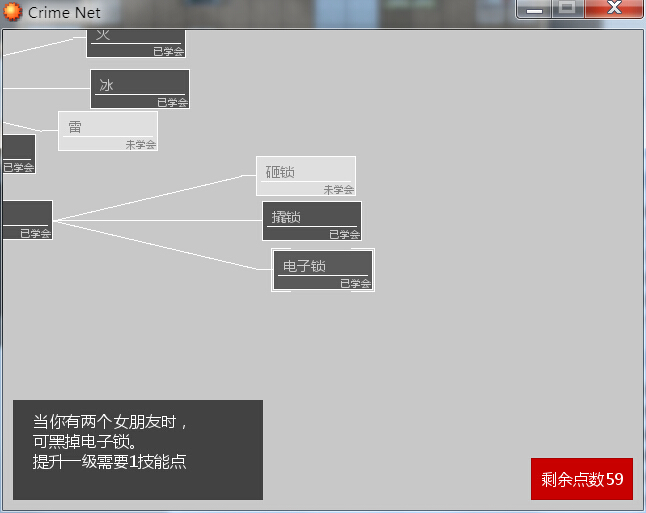The height and width of the screenshot is (513, 646).
Task: Select the 火 skill node at top
Action: (x=136, y=43)
